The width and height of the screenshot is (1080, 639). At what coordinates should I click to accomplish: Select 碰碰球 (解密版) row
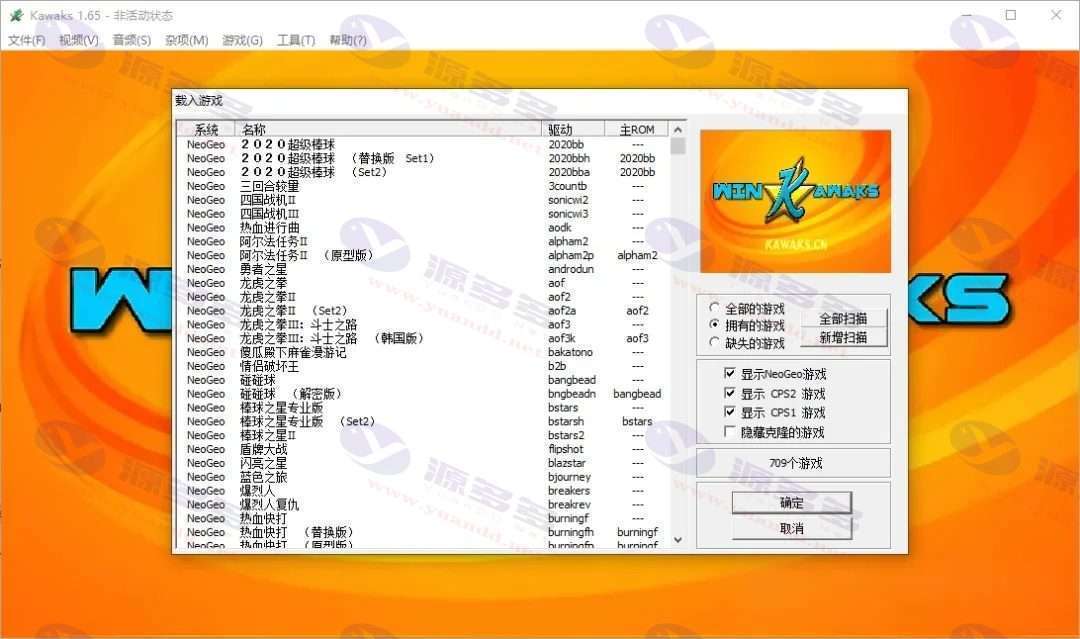pos(422,393)
